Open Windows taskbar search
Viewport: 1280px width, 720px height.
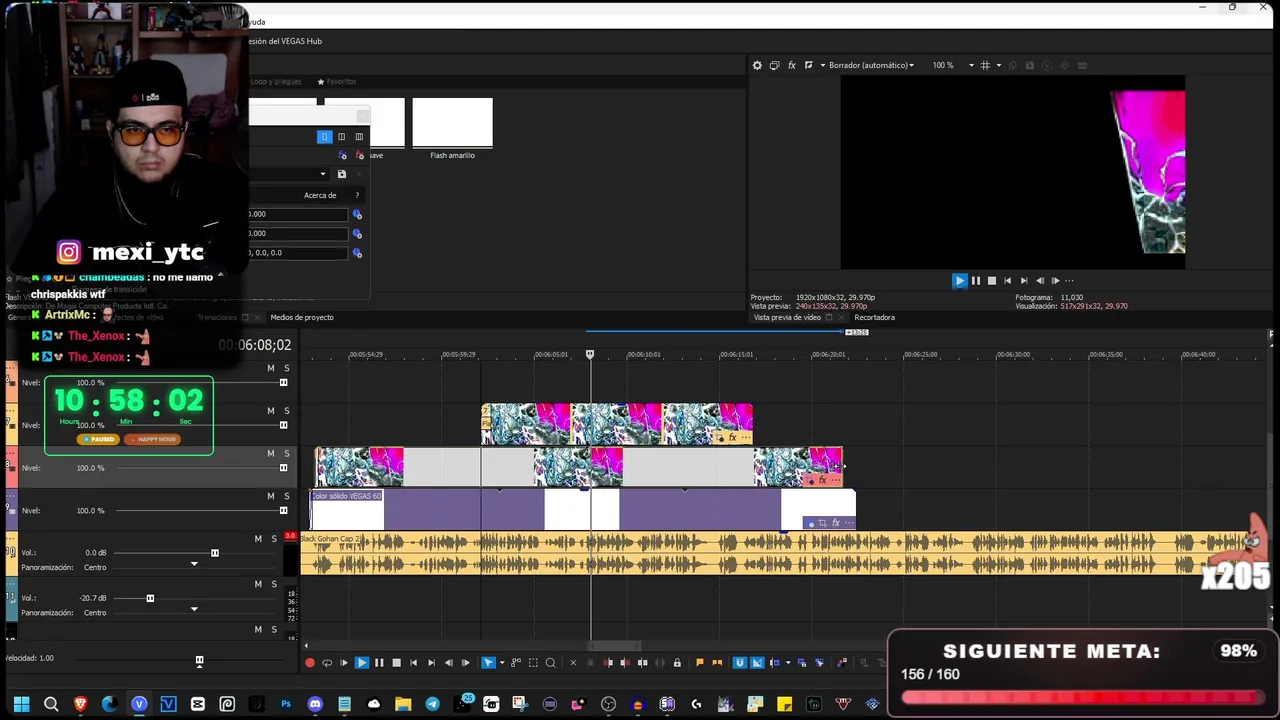[x=51, y=704]
